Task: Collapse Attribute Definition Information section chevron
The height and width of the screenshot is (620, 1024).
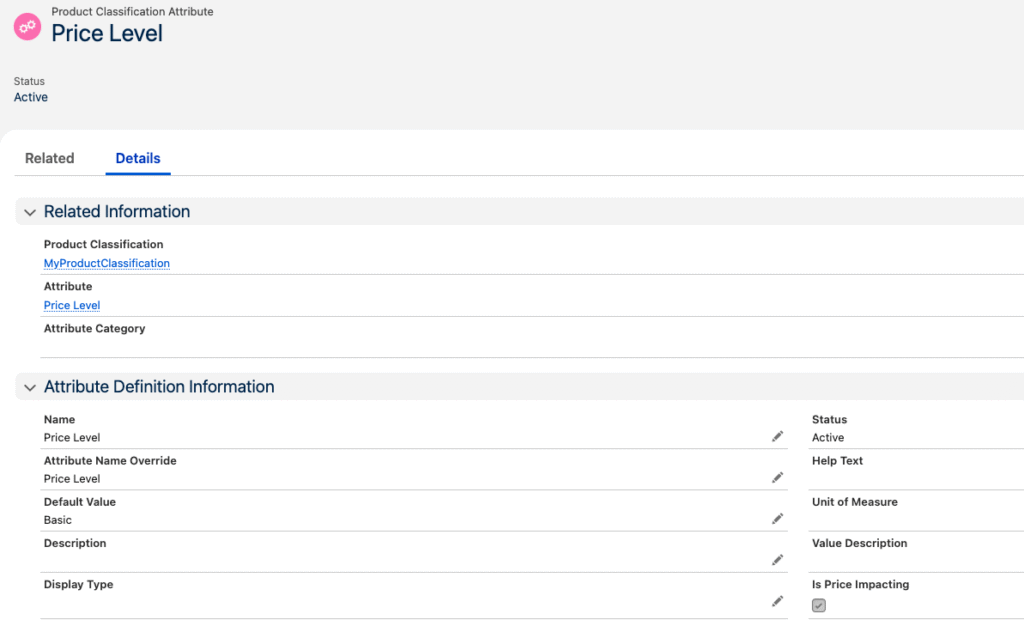Action: 30,387
